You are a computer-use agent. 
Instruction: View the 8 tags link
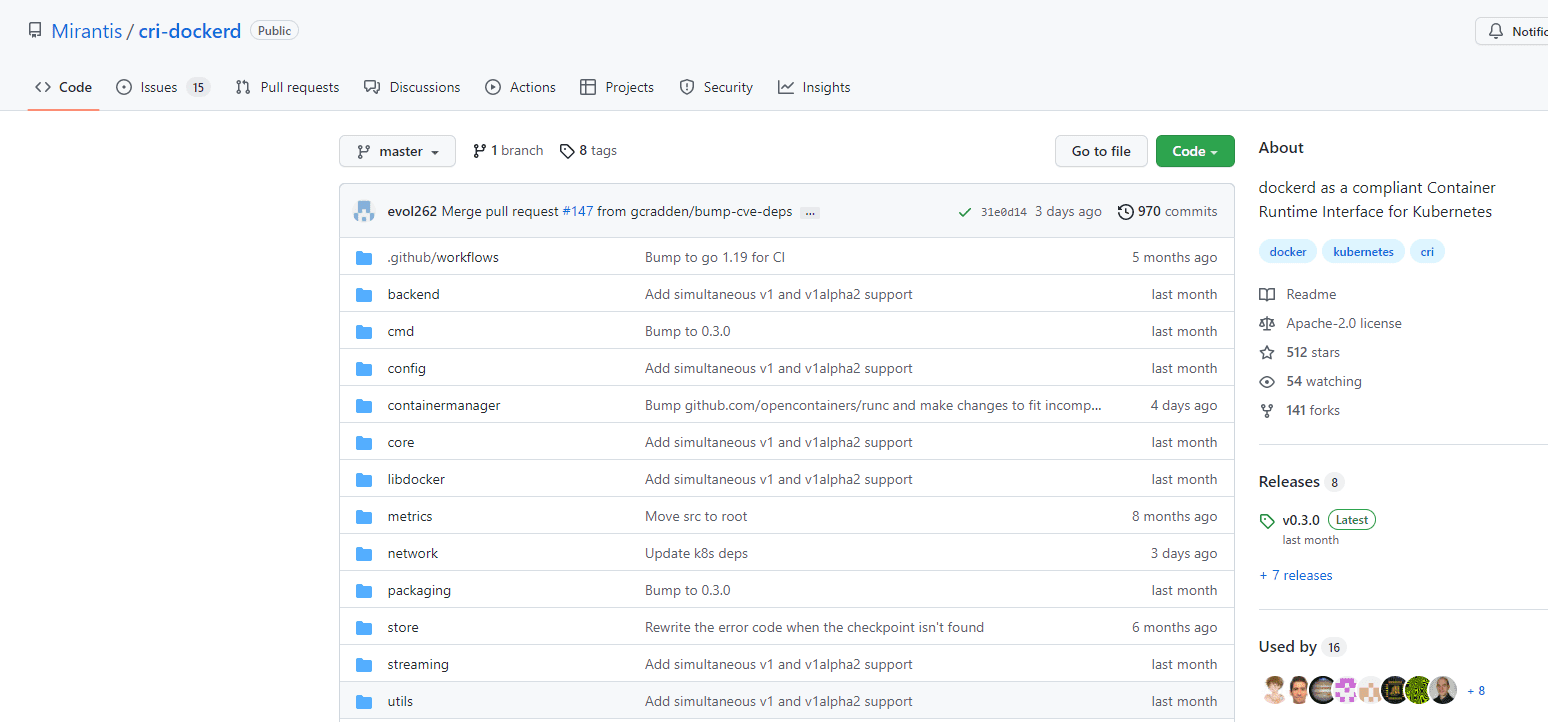[588, 151]
